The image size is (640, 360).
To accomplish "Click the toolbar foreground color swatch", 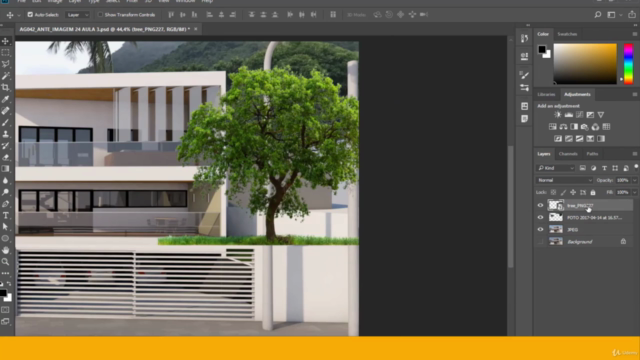I will [x=3, y=293].
